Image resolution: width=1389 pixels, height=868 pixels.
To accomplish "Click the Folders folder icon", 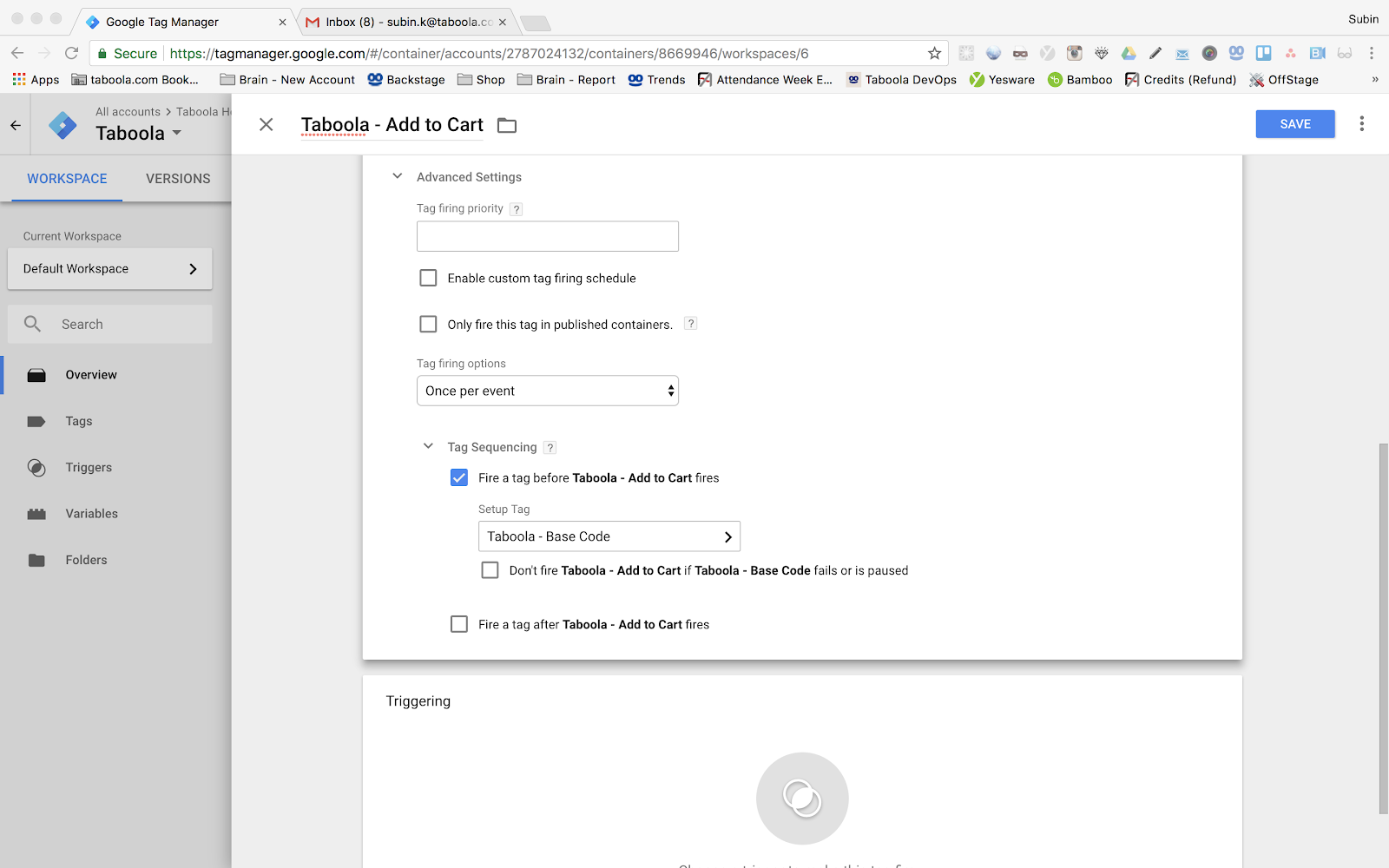I will (36, 560).
